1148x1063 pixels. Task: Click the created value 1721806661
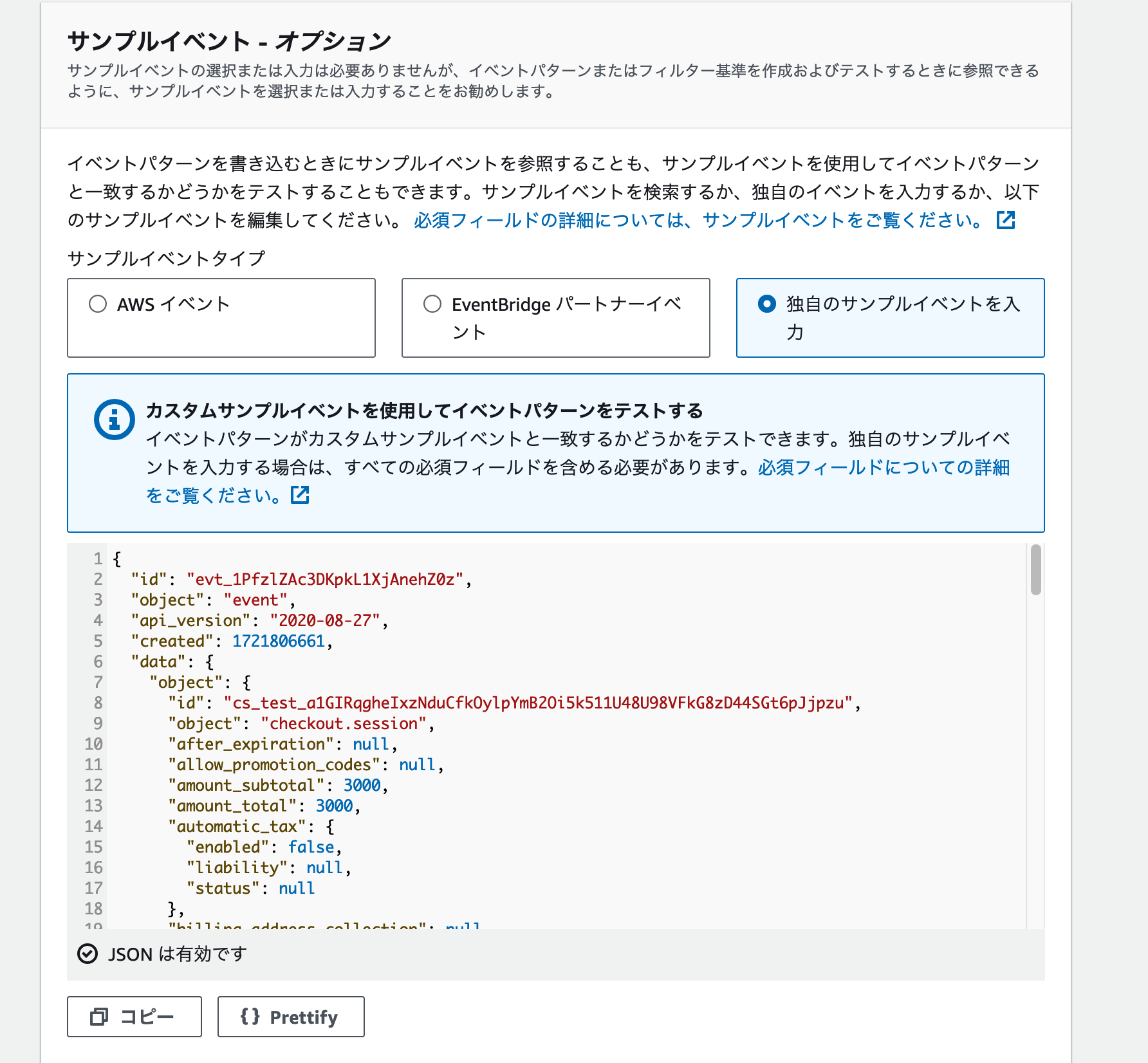pyautogui.click(x=279, y=641)
